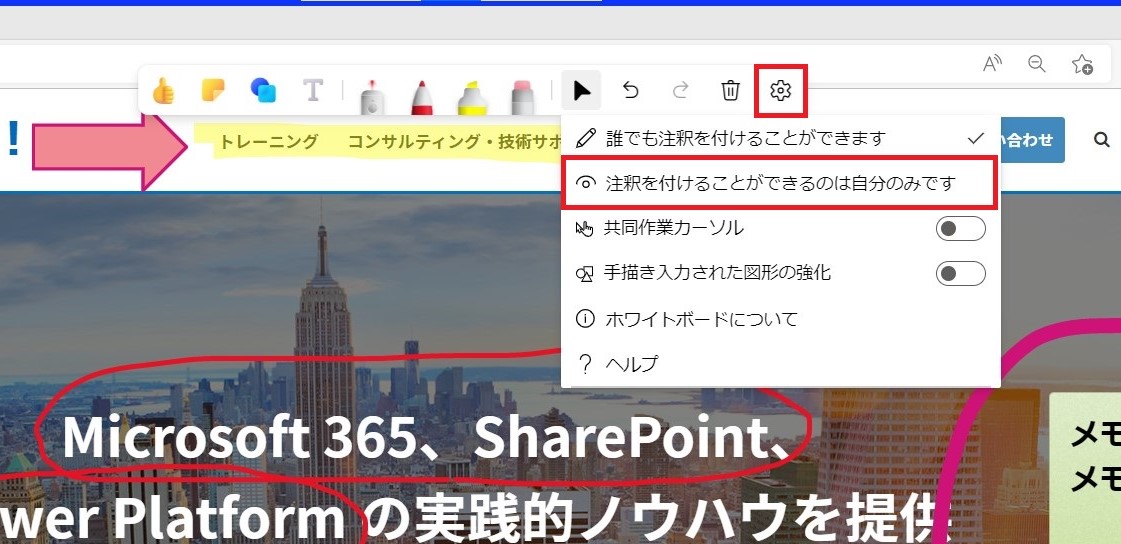Image resolution: width=1121 pixels, height=544 pixels.
Task: Open Read Aloud in the address bar
Action: tap(992, 64)
